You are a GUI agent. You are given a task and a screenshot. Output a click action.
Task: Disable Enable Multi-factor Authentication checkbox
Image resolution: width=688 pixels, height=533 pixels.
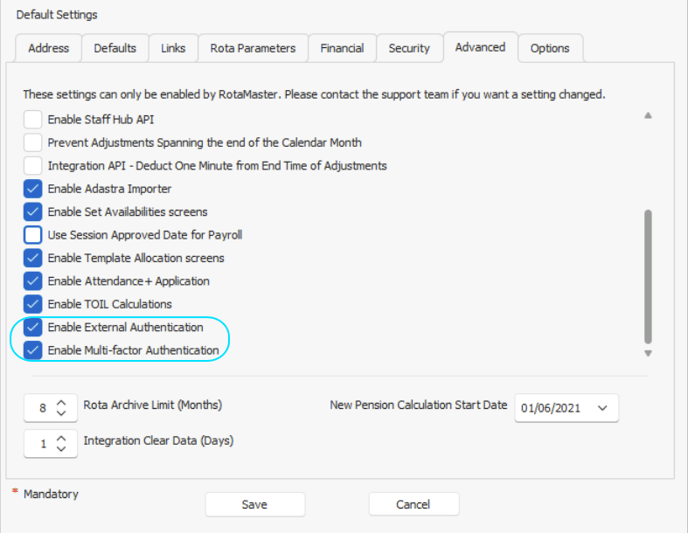(x=33, y=350)
